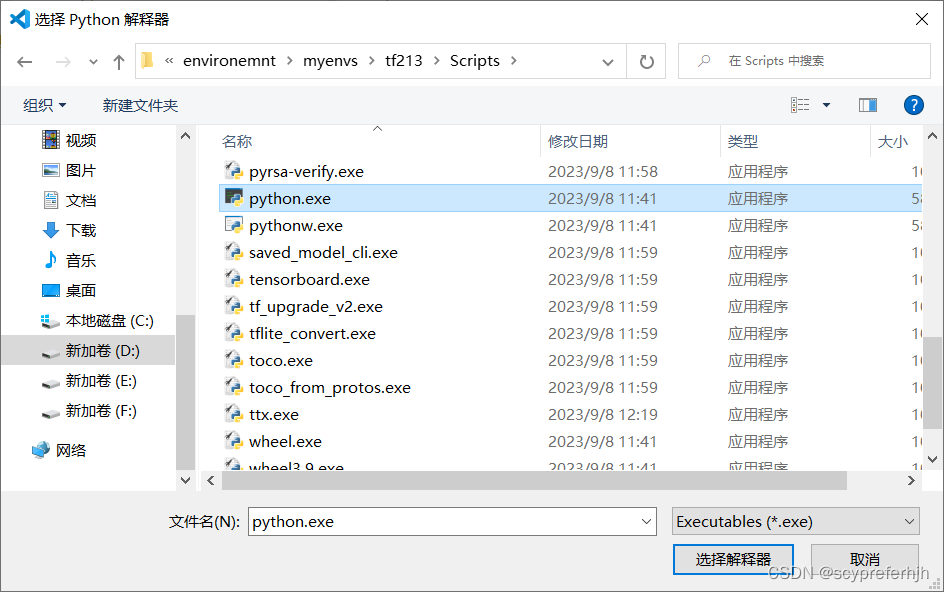Select pyrsa-verify.exe file

(306, 172)
